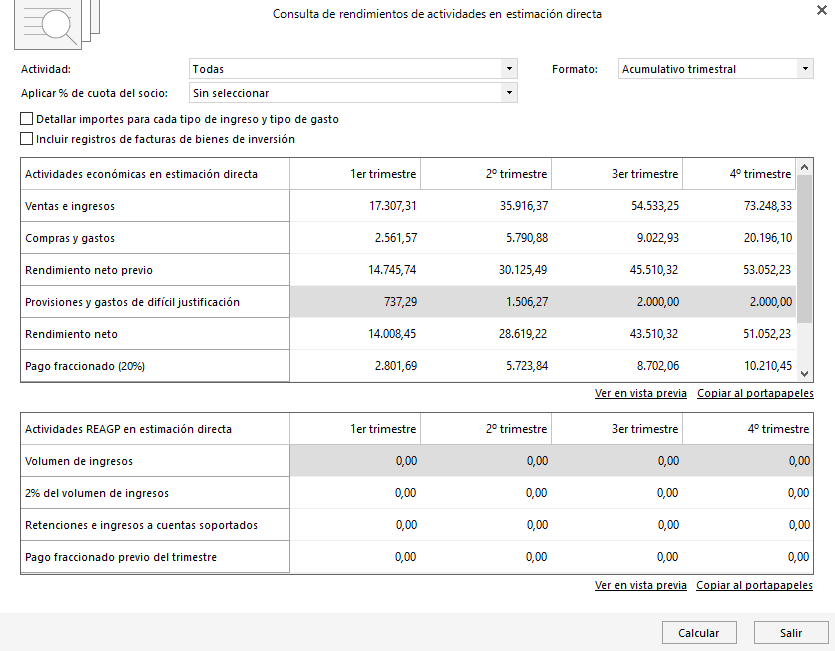
Task: Open Aplicar % de cuota del socio dropdown
Action: tap(353, 93)
